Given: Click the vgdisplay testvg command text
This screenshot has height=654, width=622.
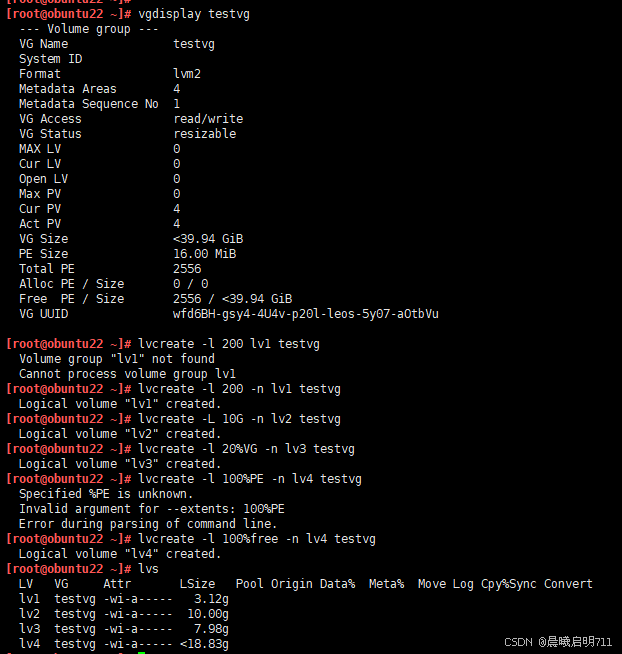Looking at the screenshot, I should 194,14.
